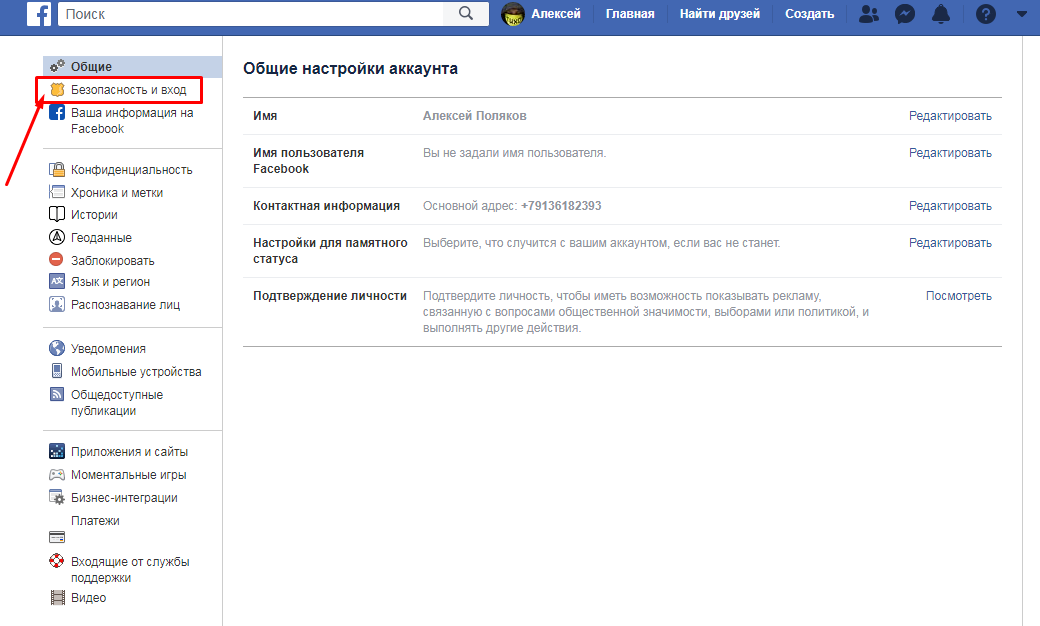Click Посмотреть for Подтверждение личности
Image resolution: width=1040 pixels, height=626 pixels.
point(958,296)
